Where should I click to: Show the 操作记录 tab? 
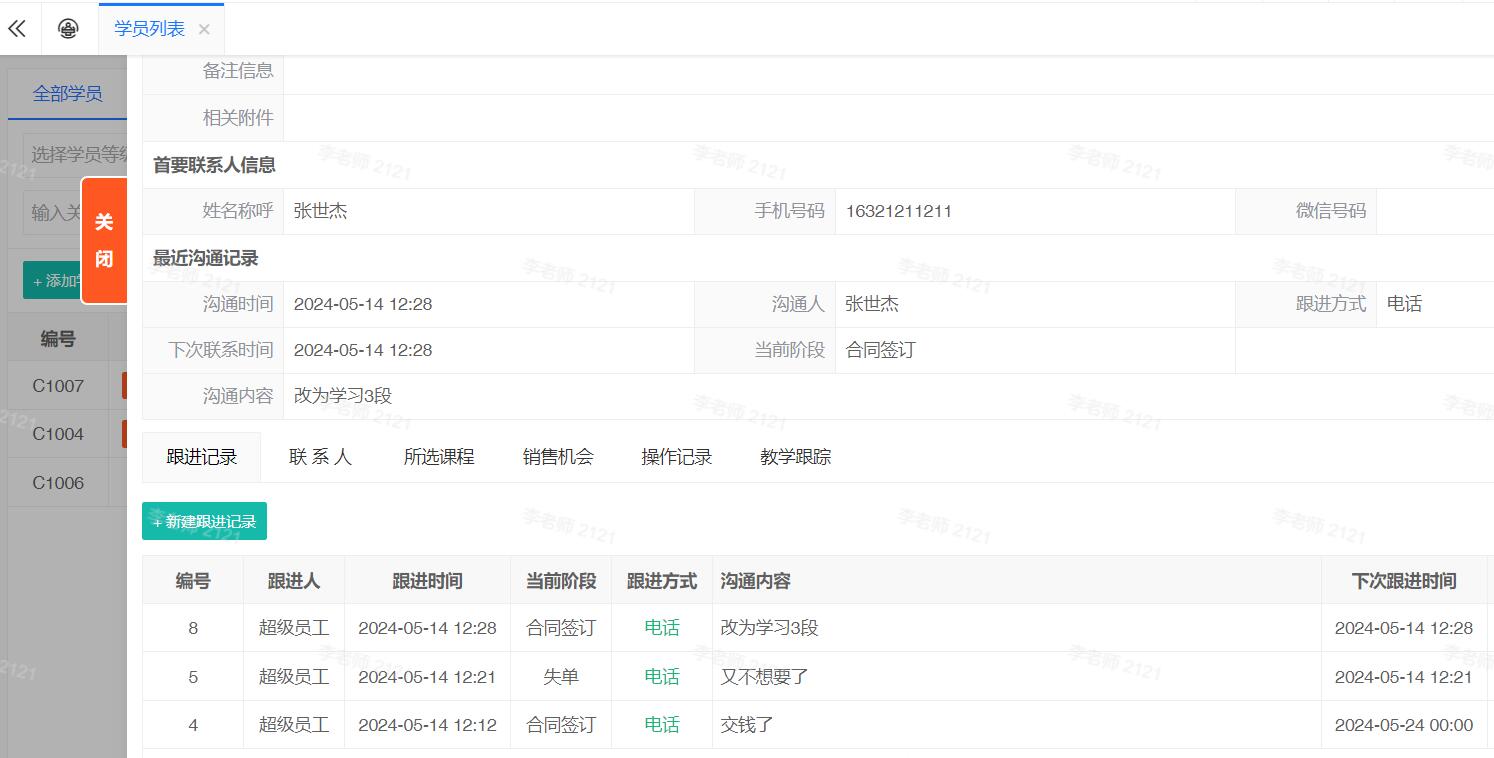(677, 457)
